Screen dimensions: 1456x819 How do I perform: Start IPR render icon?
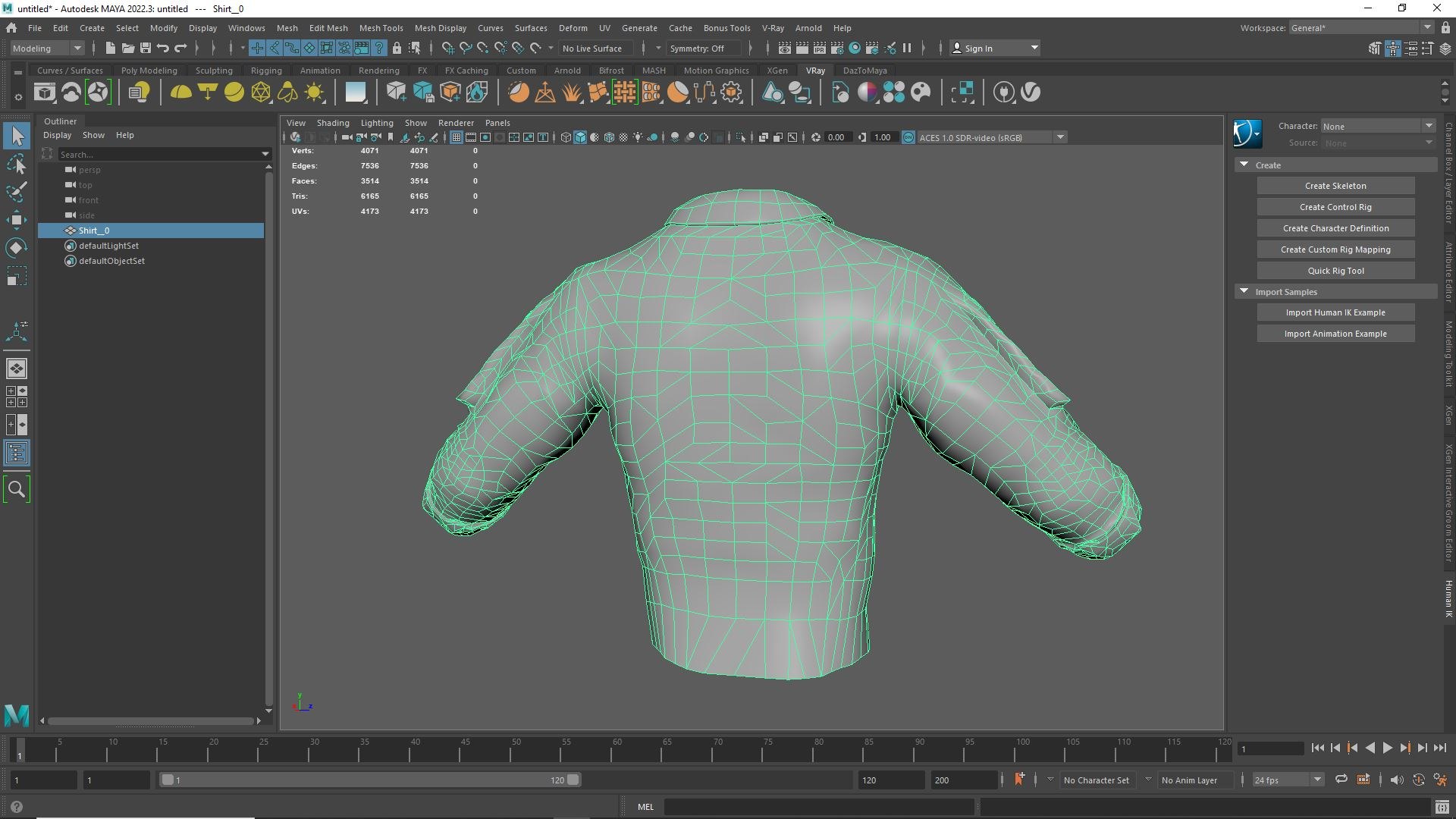(x=820, y=48)
